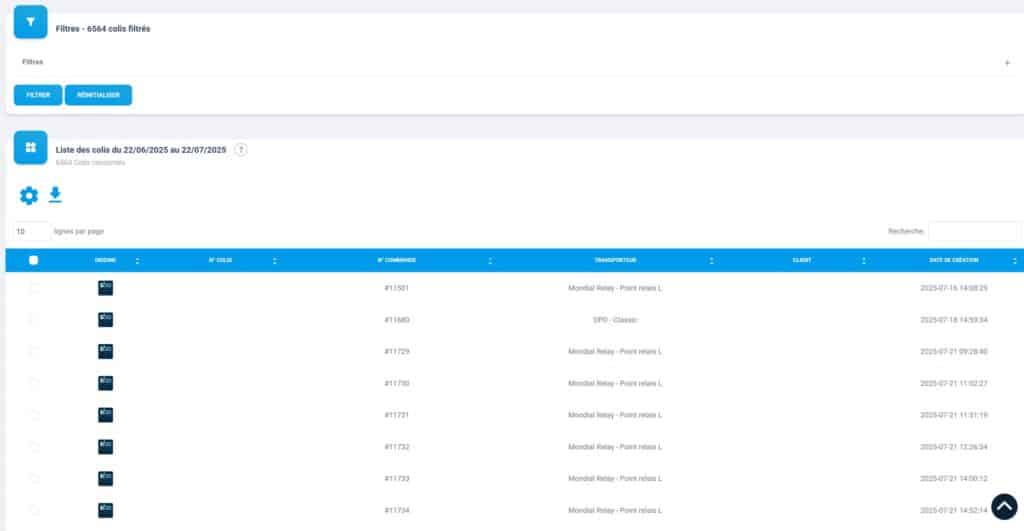1024x531 pixels.
Task: Click the Recherche search field
Action: [973, 231]
